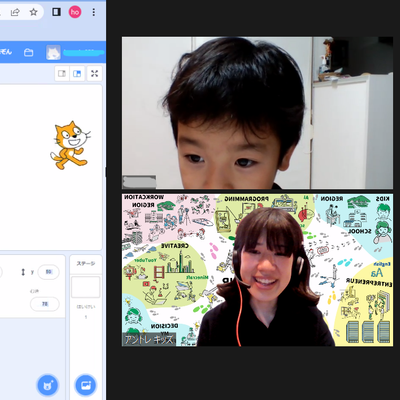Select the stage backdrop thumbnail
The width and height of the screenshot is (400, 400).
86,287
